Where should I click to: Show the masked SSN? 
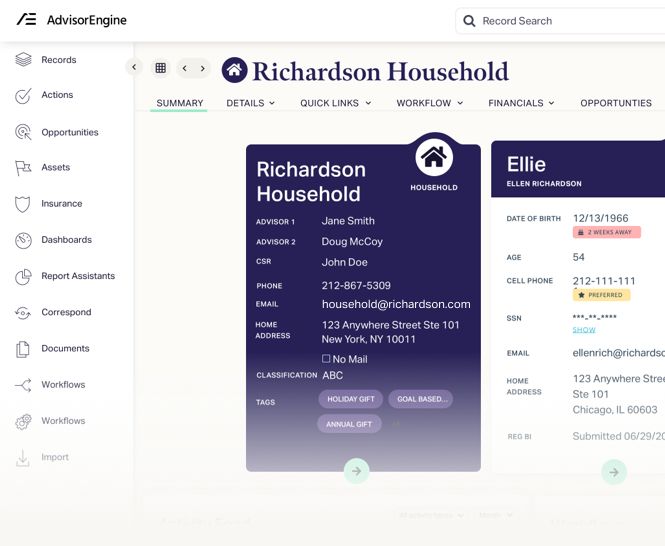click(x=584, y=330)
